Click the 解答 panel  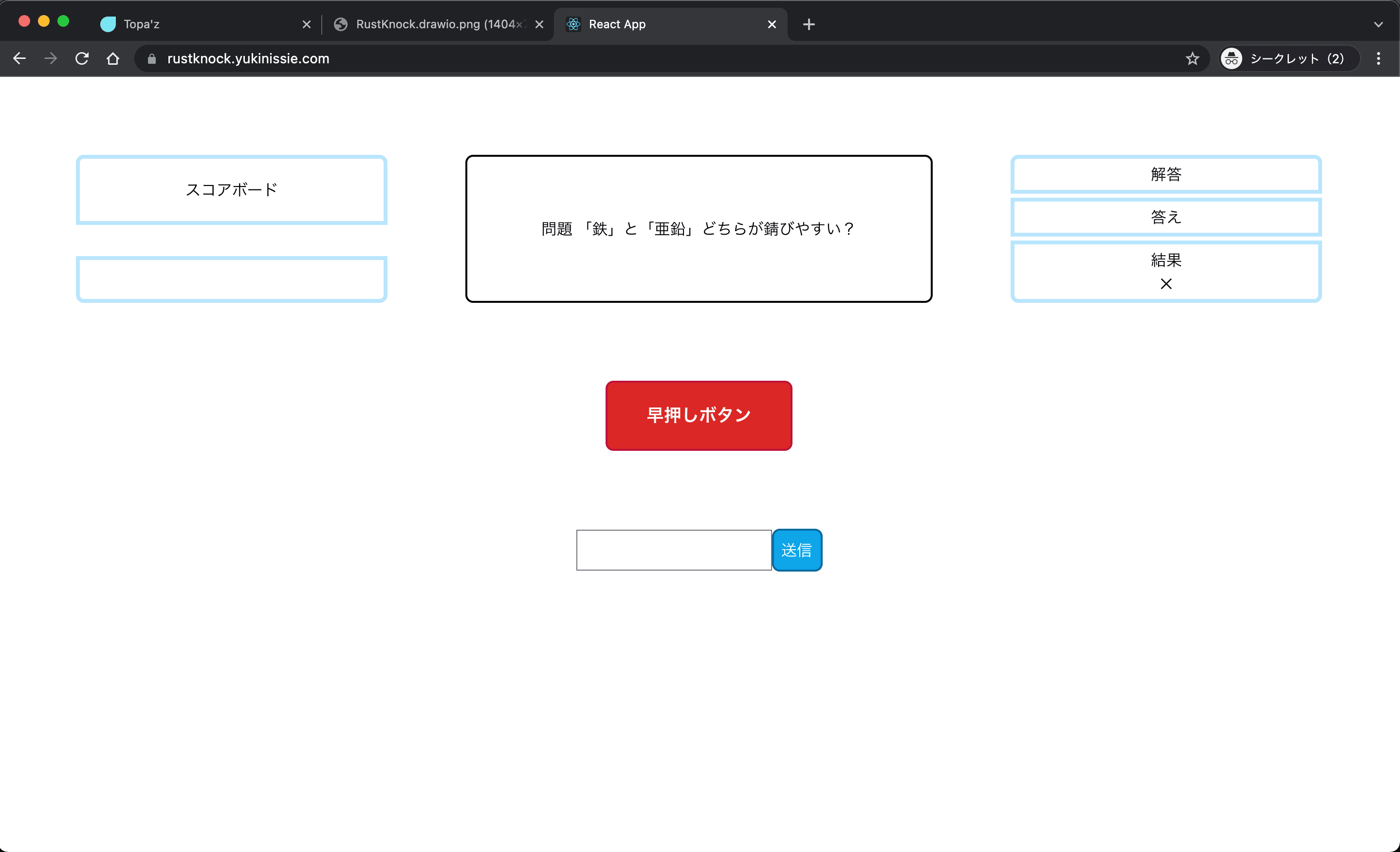(x=1166, y=174)
